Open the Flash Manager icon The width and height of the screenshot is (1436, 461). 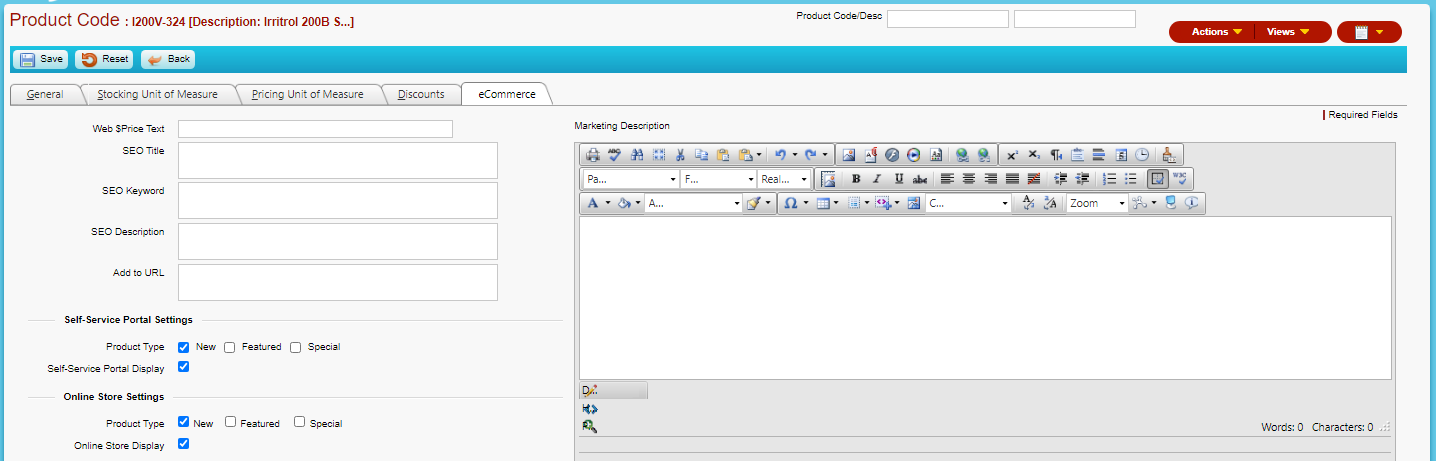click(x=892, y=155)
